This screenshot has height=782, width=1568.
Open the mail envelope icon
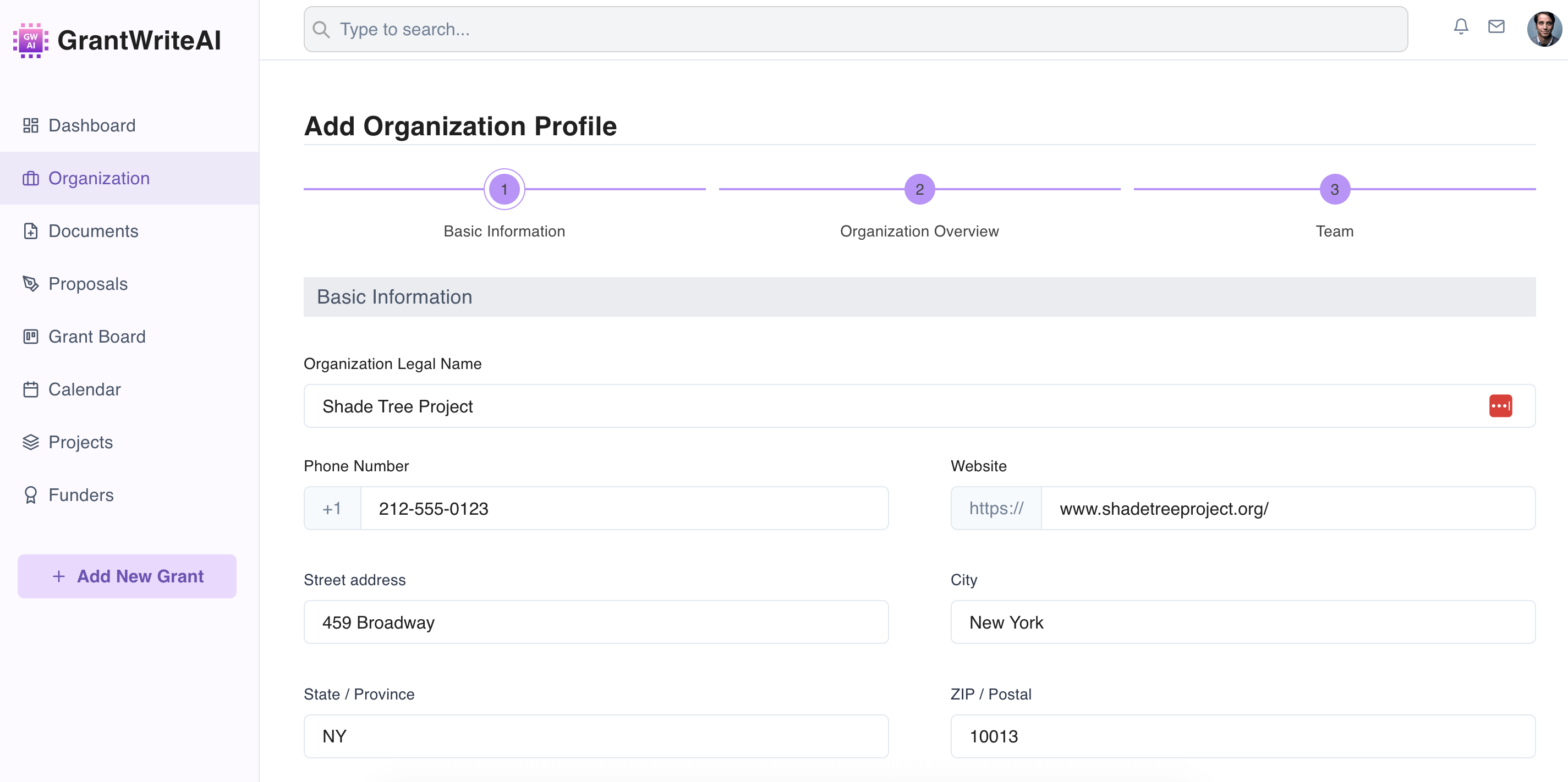point(1495,27)
